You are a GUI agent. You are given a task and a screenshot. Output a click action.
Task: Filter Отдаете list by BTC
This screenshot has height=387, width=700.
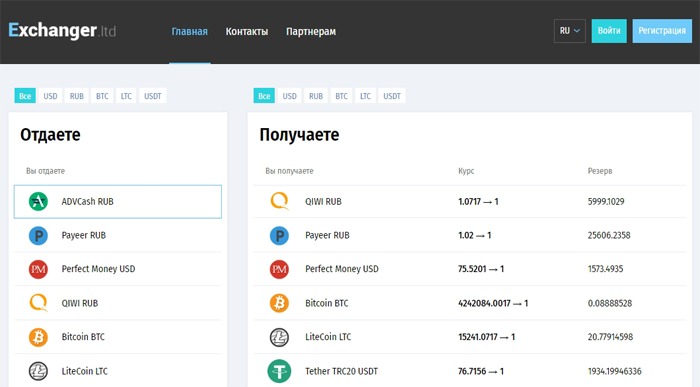pyautogui.click(x=102, y=96)
